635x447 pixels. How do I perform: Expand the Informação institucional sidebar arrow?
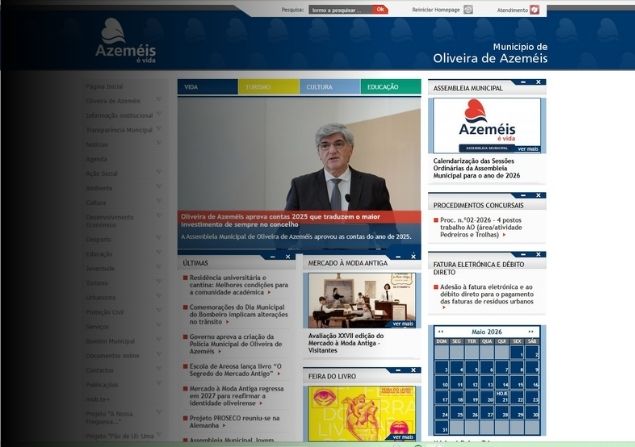159,115
